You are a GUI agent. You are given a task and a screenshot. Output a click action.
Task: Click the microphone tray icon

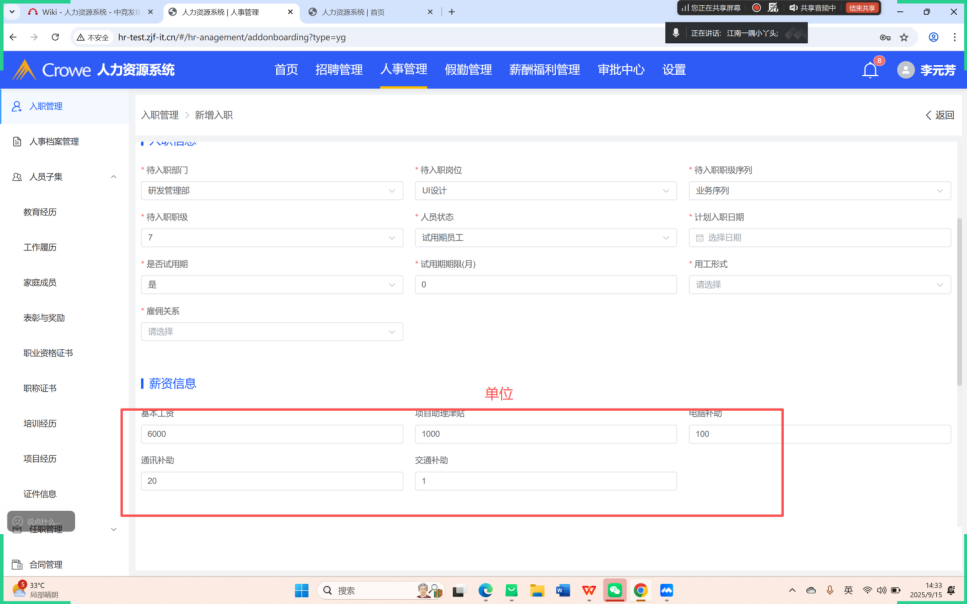830,590
